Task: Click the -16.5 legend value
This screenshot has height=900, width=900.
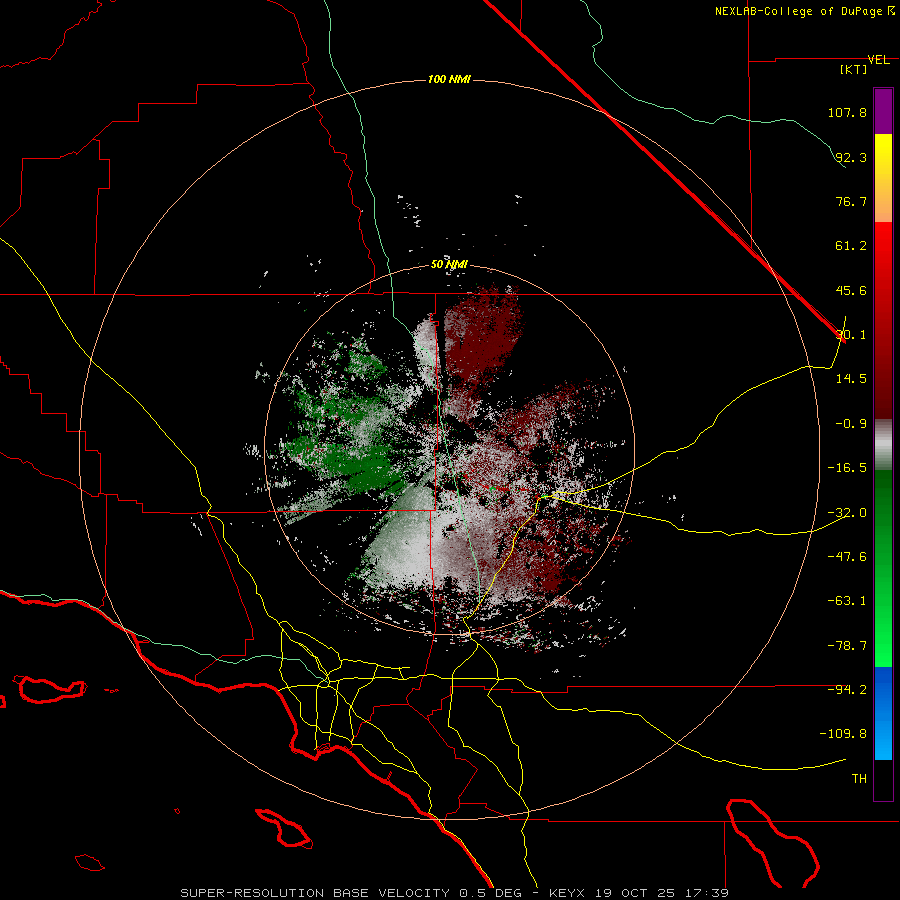Action: [x=847, y=468]
